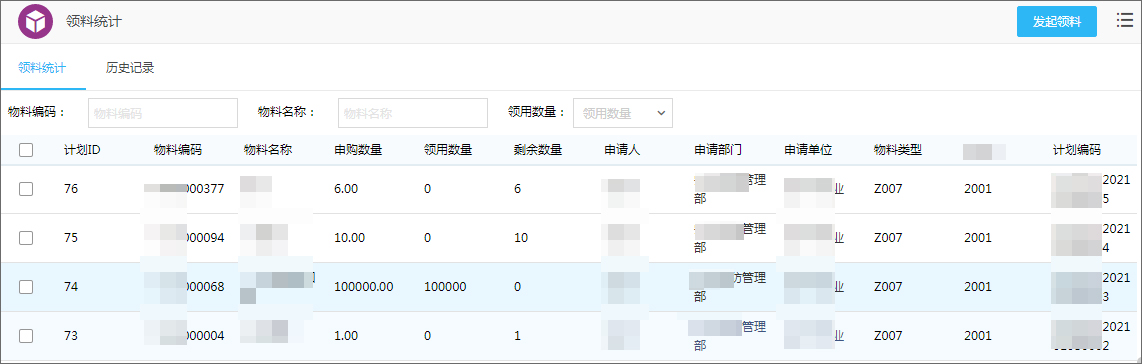Open the 领用数量 dropdown
This screenshot has width=1142, height=364.
click(x=623, y=113)
